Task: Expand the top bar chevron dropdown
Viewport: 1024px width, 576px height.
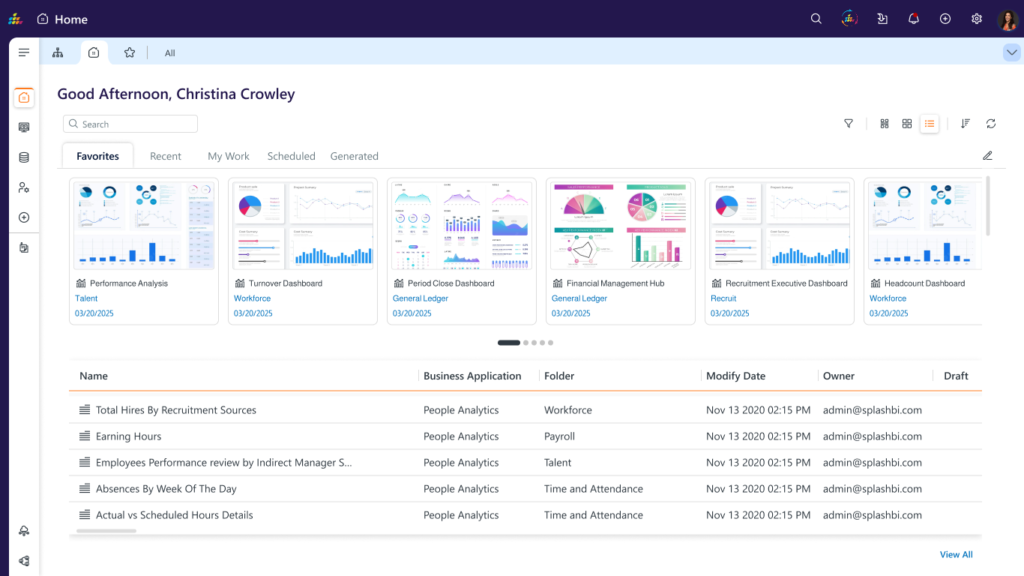Action: point(1010,53)
